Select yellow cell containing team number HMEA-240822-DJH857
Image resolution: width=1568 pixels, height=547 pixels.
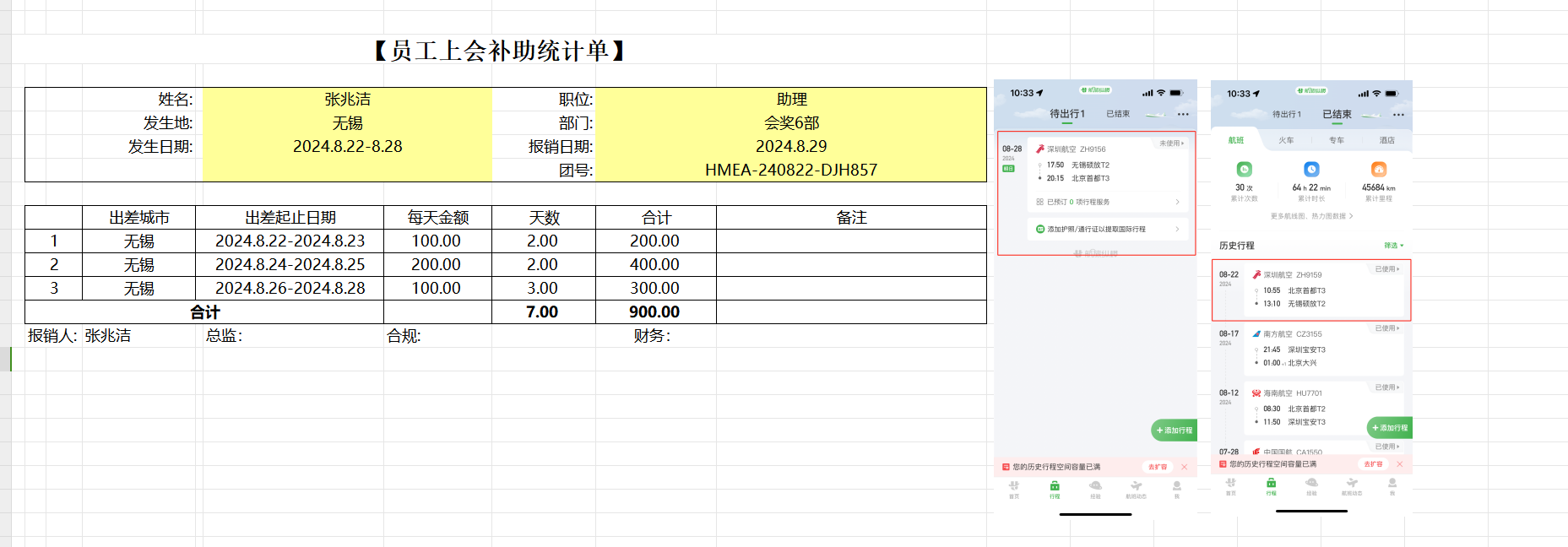(790, 170)
